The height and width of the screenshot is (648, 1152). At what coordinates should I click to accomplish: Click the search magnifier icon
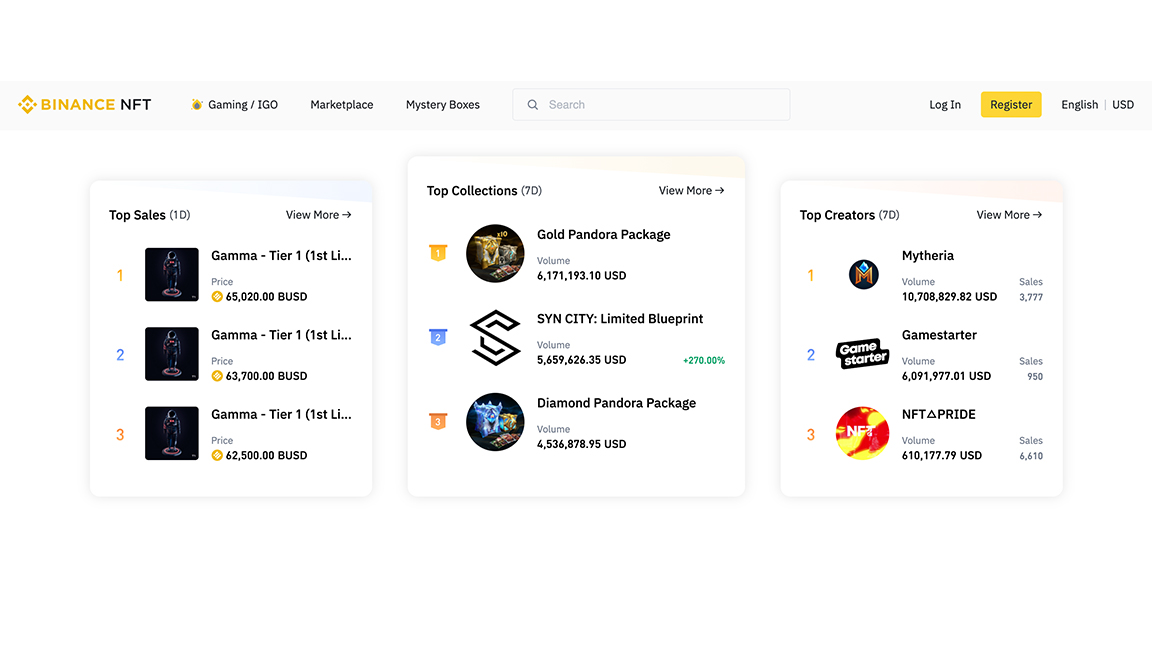click(x=532, y=104)
